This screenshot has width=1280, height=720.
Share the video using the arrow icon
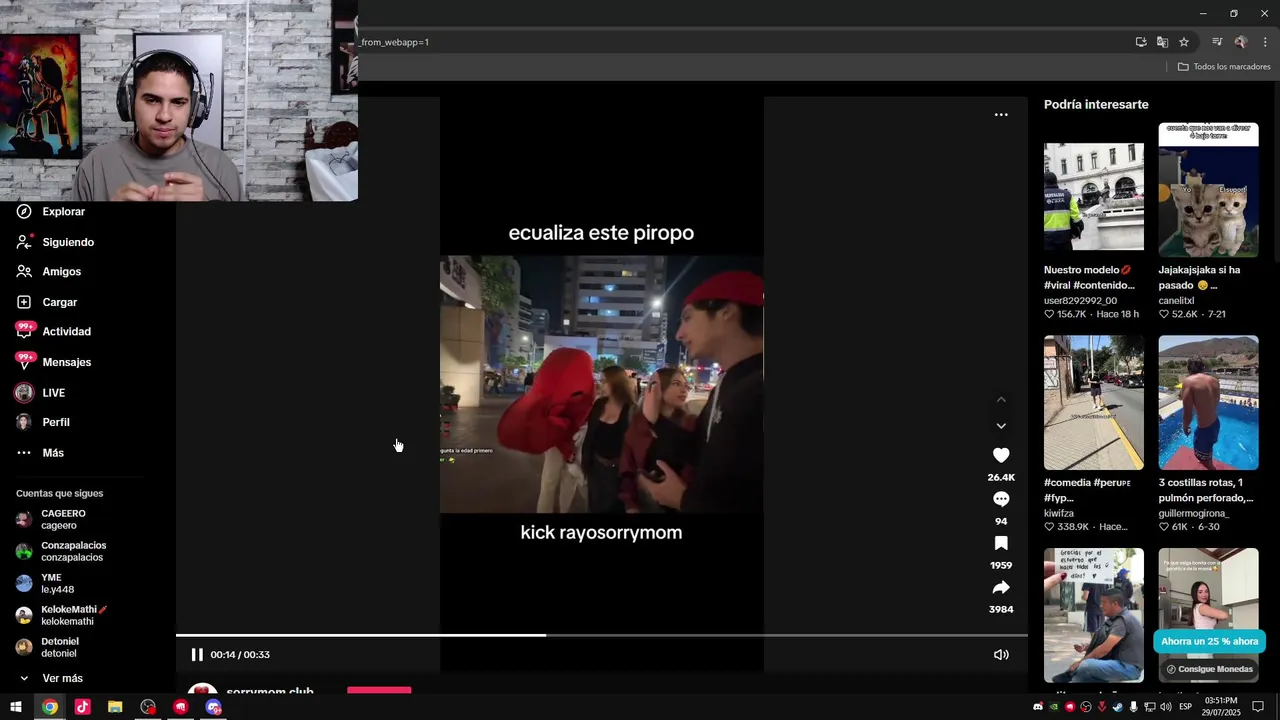tap(1001, 587)
